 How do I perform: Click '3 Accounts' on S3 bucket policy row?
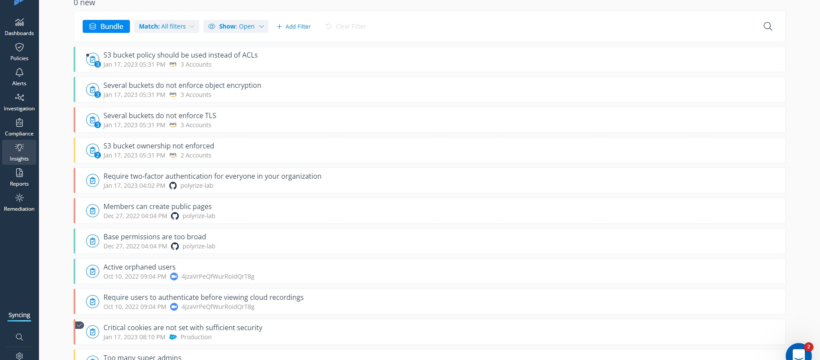(196, 64)
